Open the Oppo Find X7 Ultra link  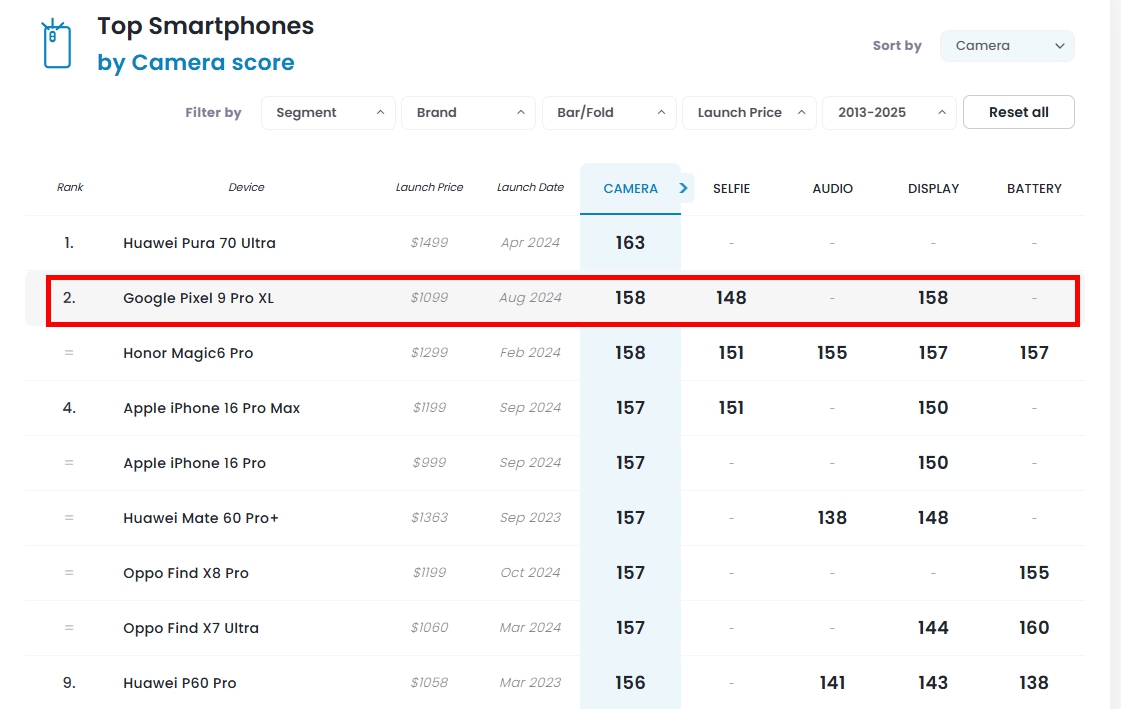191,628
